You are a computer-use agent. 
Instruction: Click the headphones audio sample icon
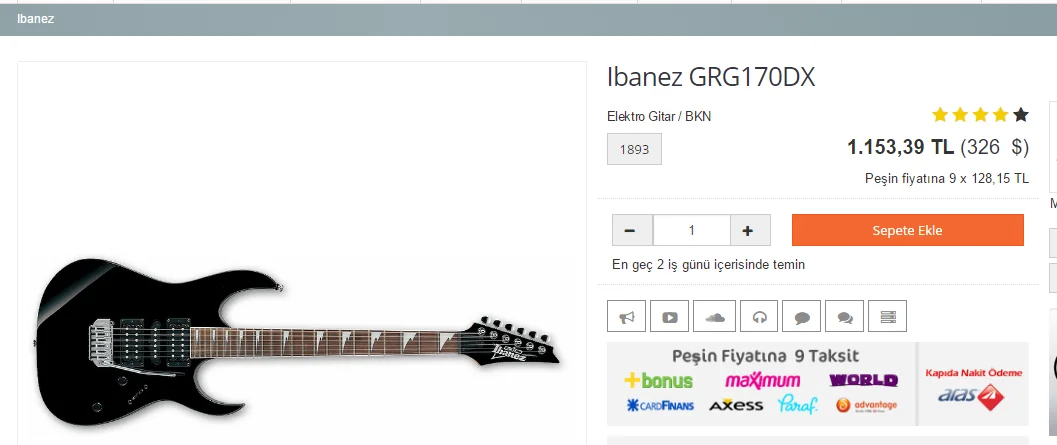[759, 316]
